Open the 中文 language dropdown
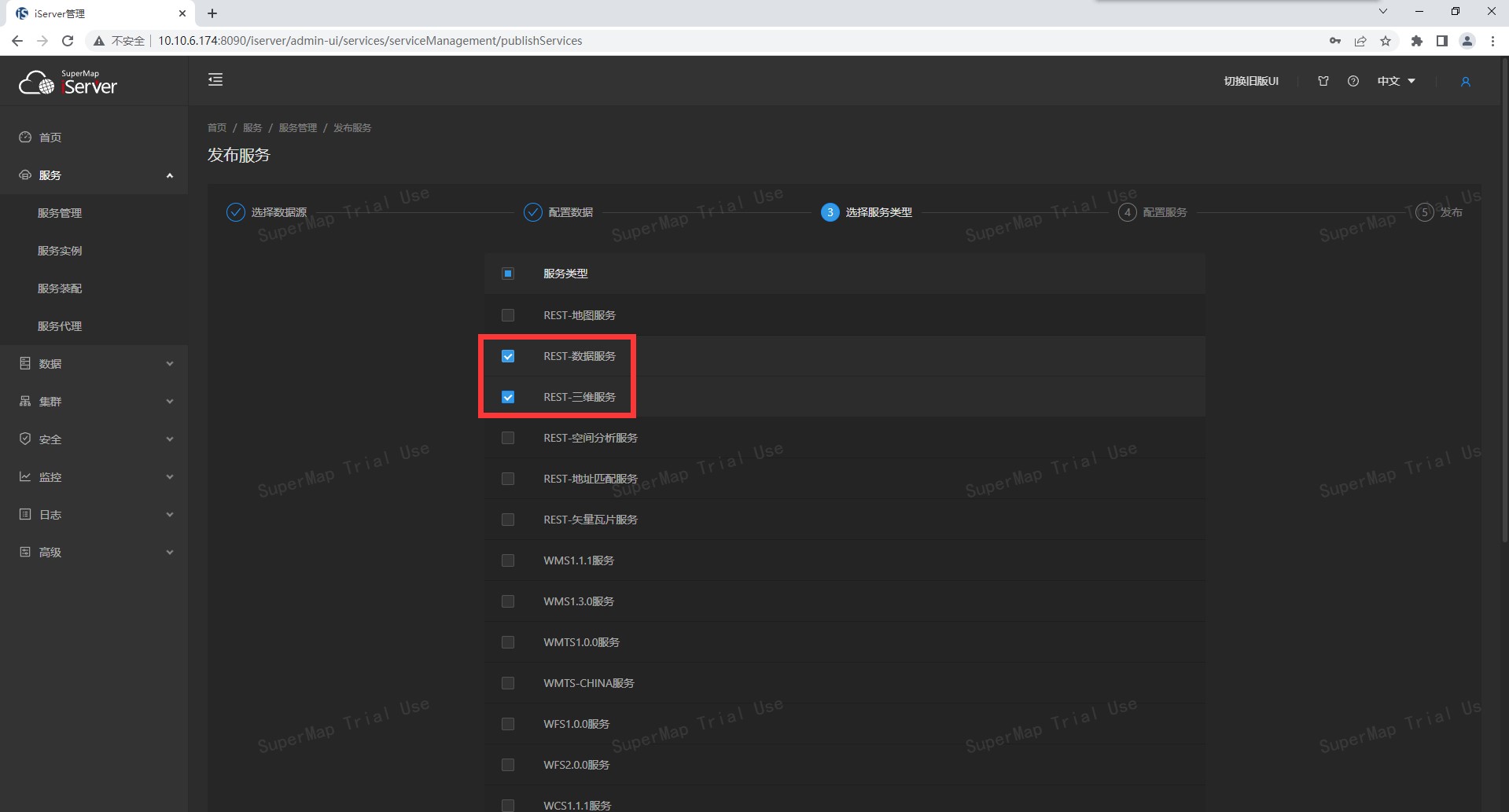1509x812 pixels. 1396,81
